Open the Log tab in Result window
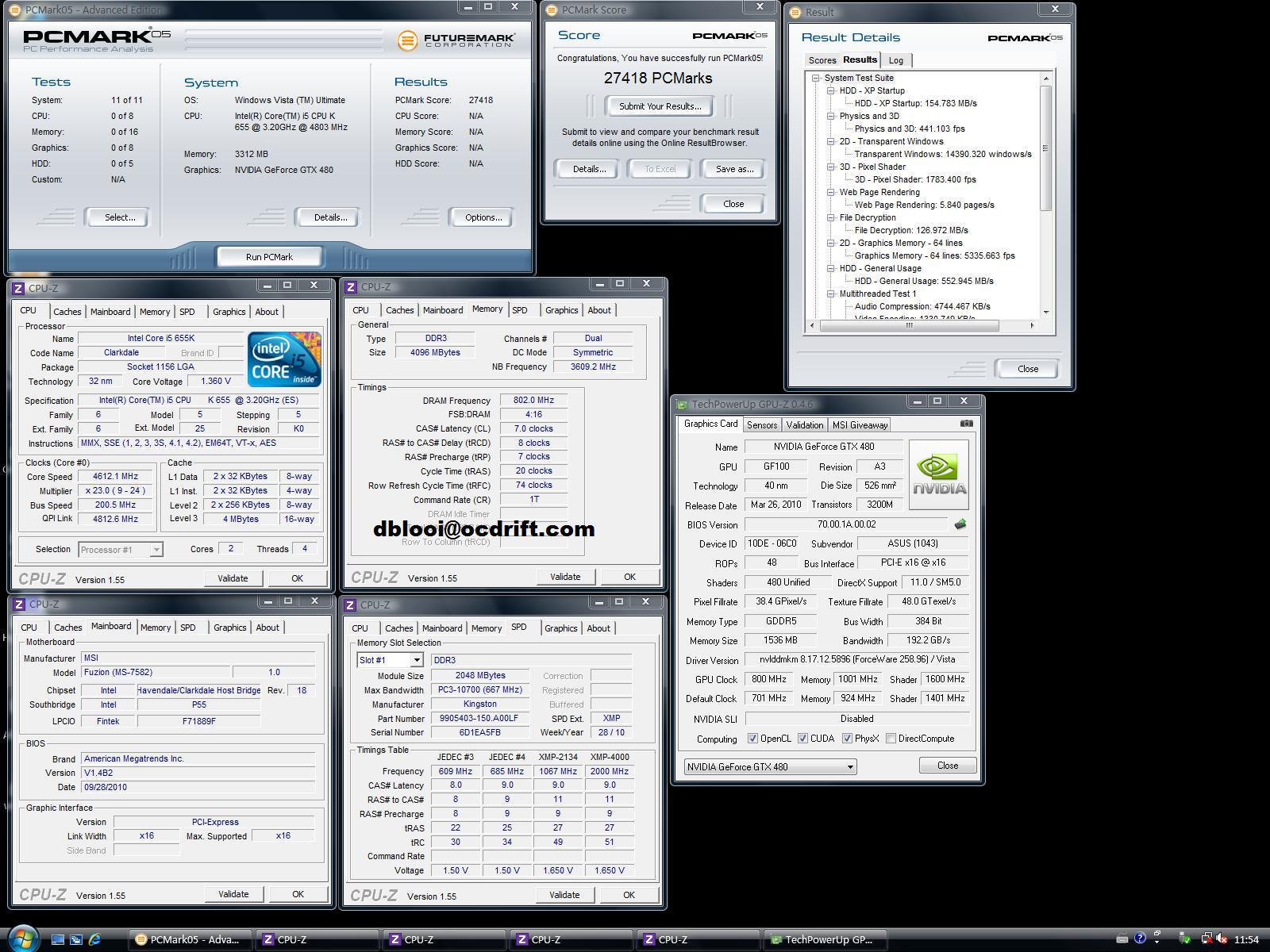1270x952 pixels. click(896, 60)
